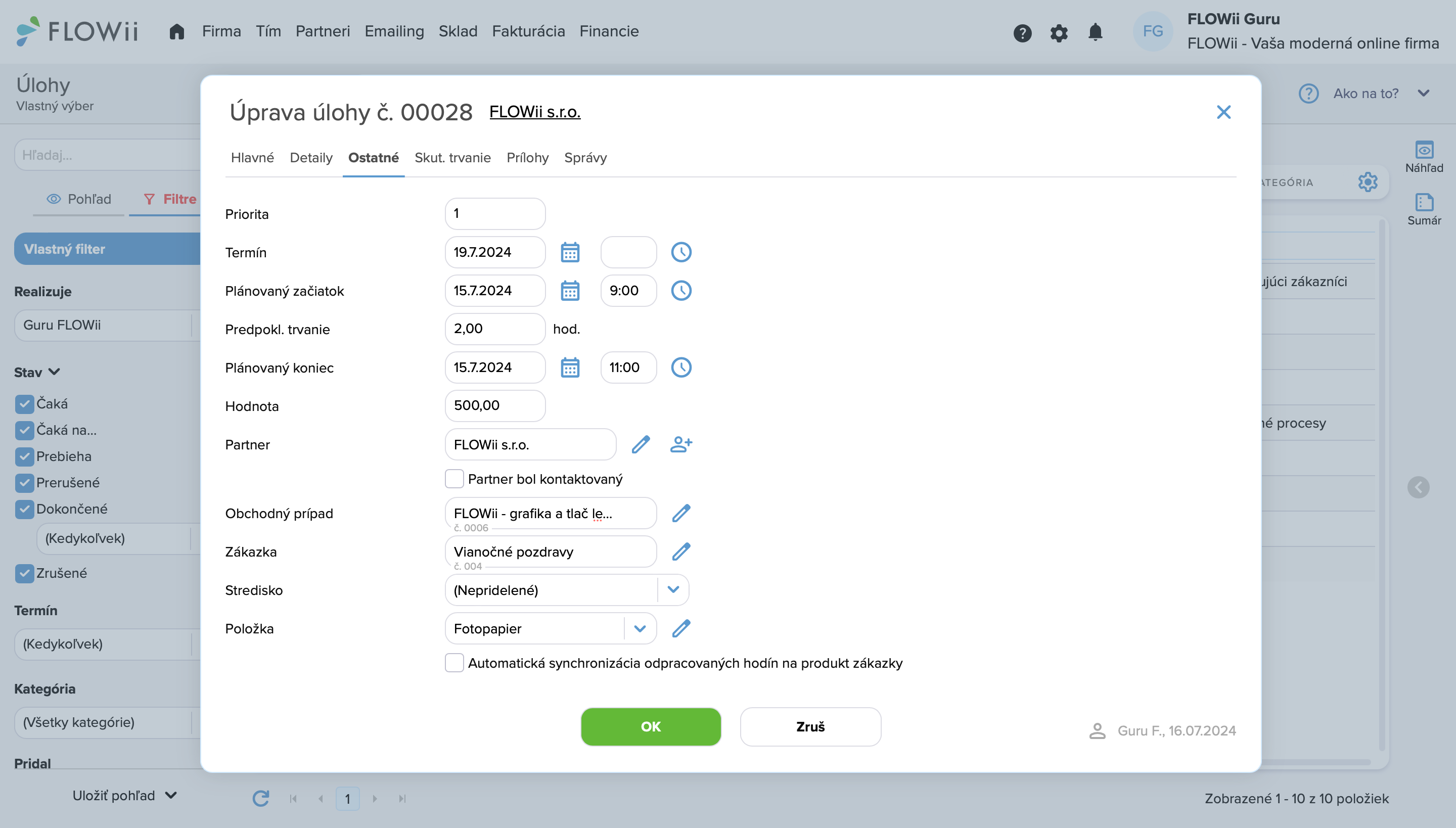
Task: Open the FLOWii s.r.o. title link
Action: 535,112
